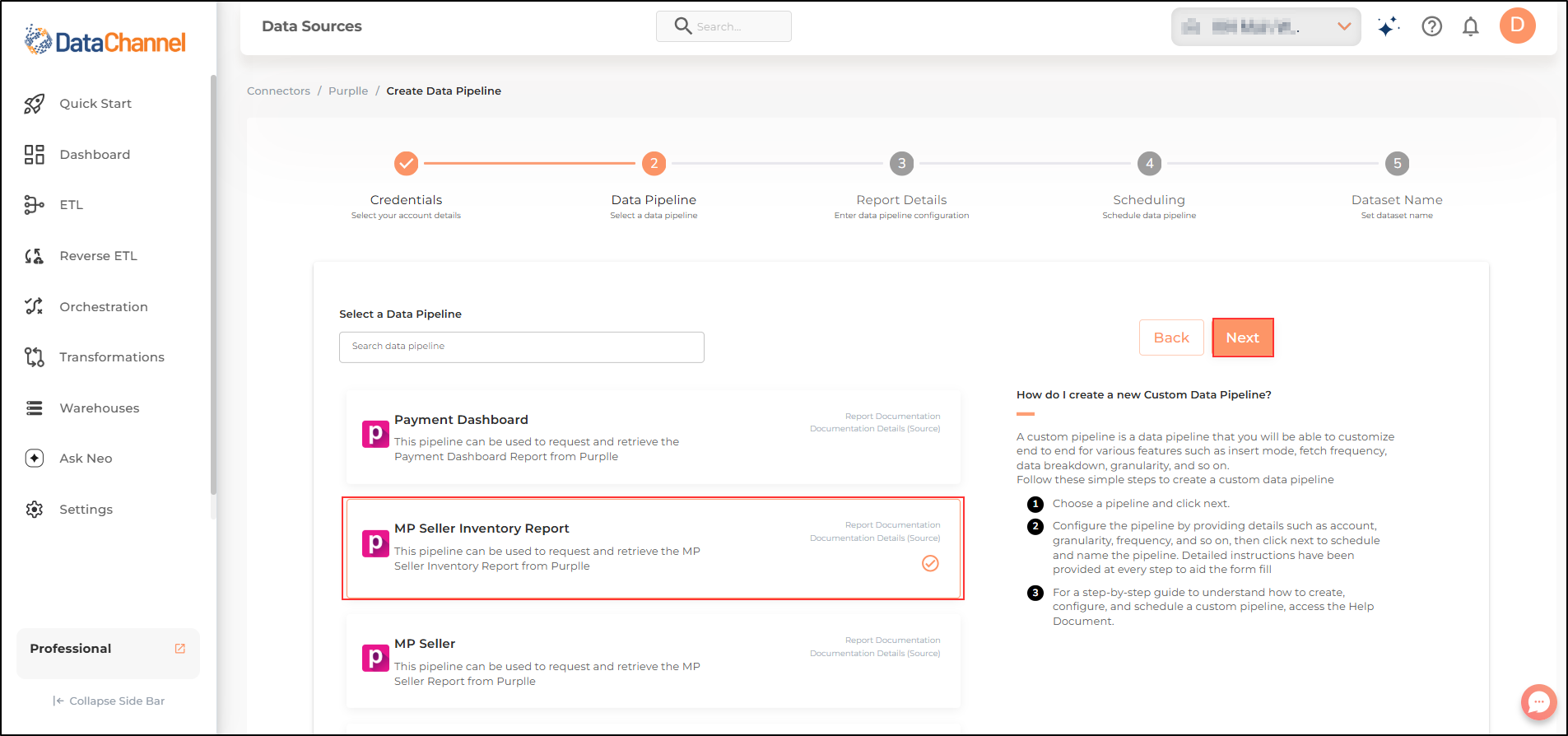Open ETL menu item

pos(72,205)
